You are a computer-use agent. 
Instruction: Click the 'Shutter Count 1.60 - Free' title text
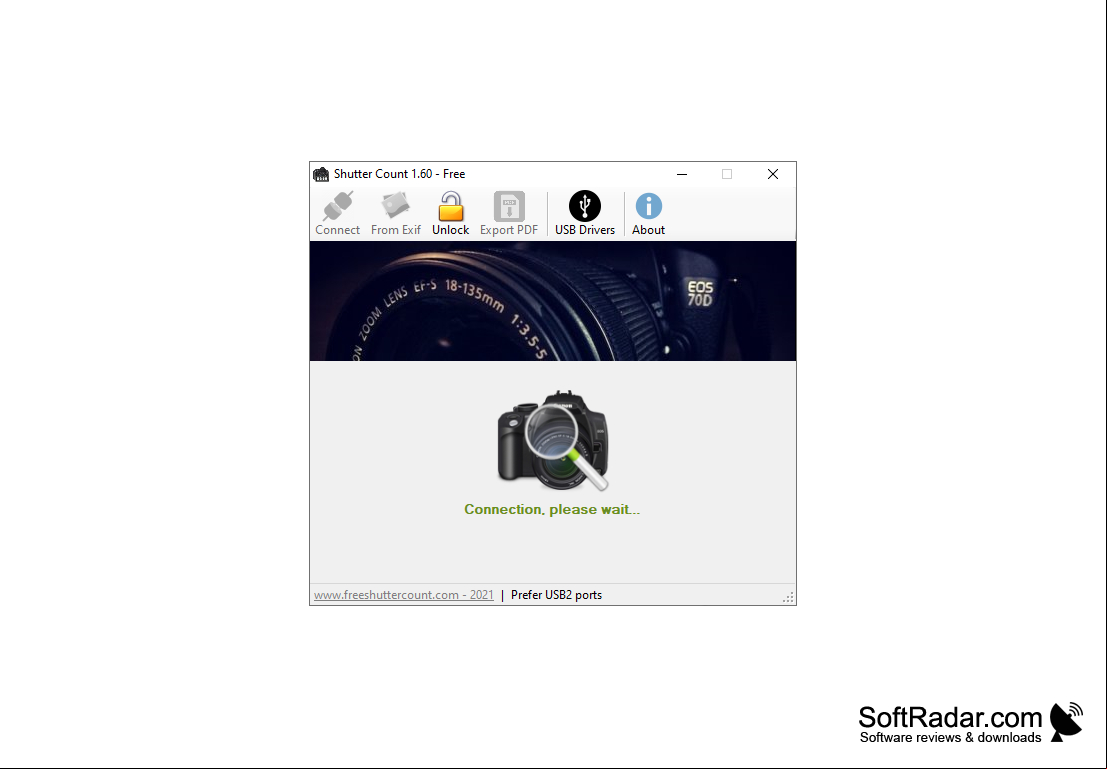pos(400,174)
